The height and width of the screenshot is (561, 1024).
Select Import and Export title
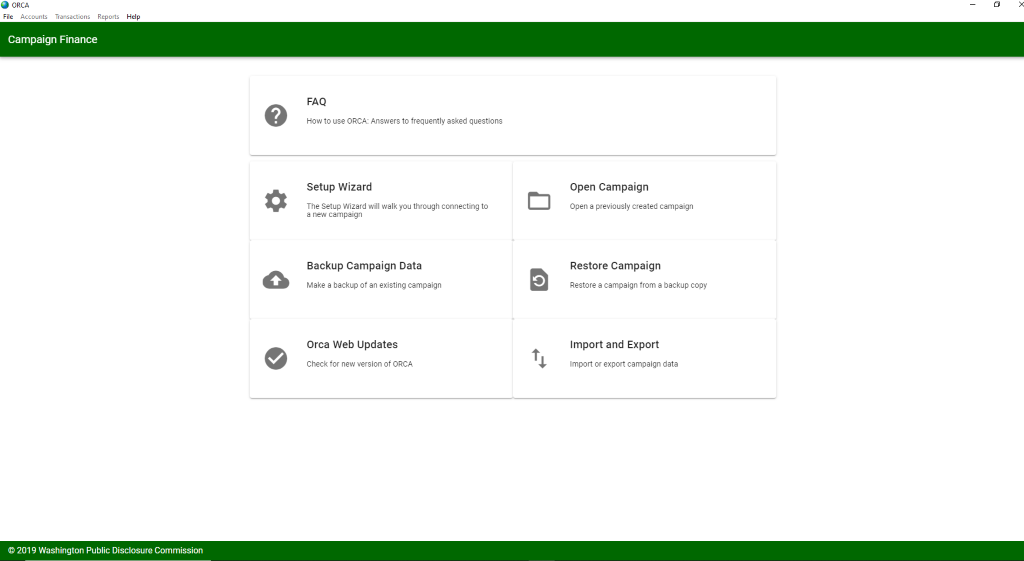coord(614,345)
